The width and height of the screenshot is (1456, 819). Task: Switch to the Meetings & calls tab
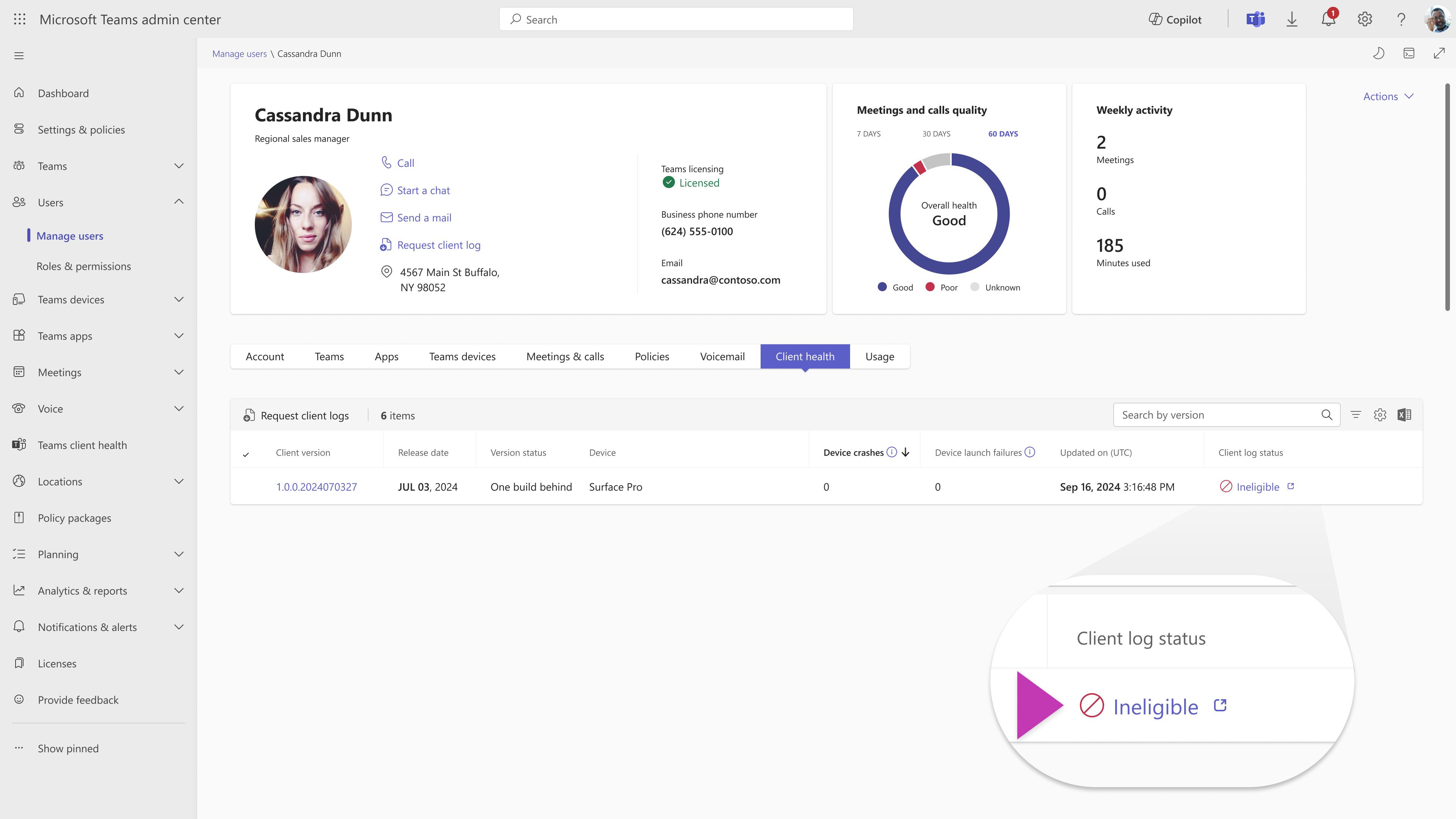click(565, 356)
